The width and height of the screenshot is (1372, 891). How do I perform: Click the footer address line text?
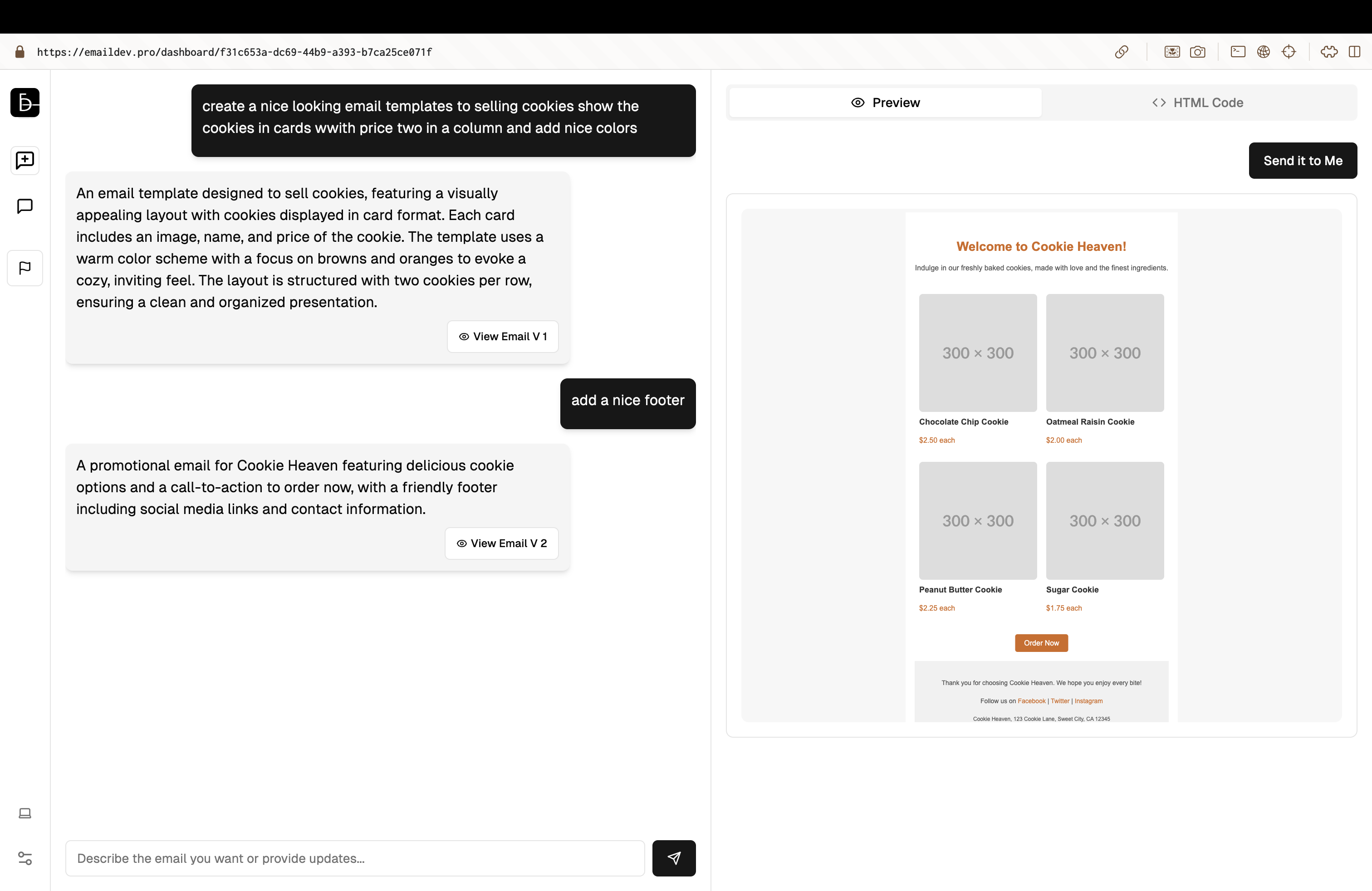coord(1041,719)
